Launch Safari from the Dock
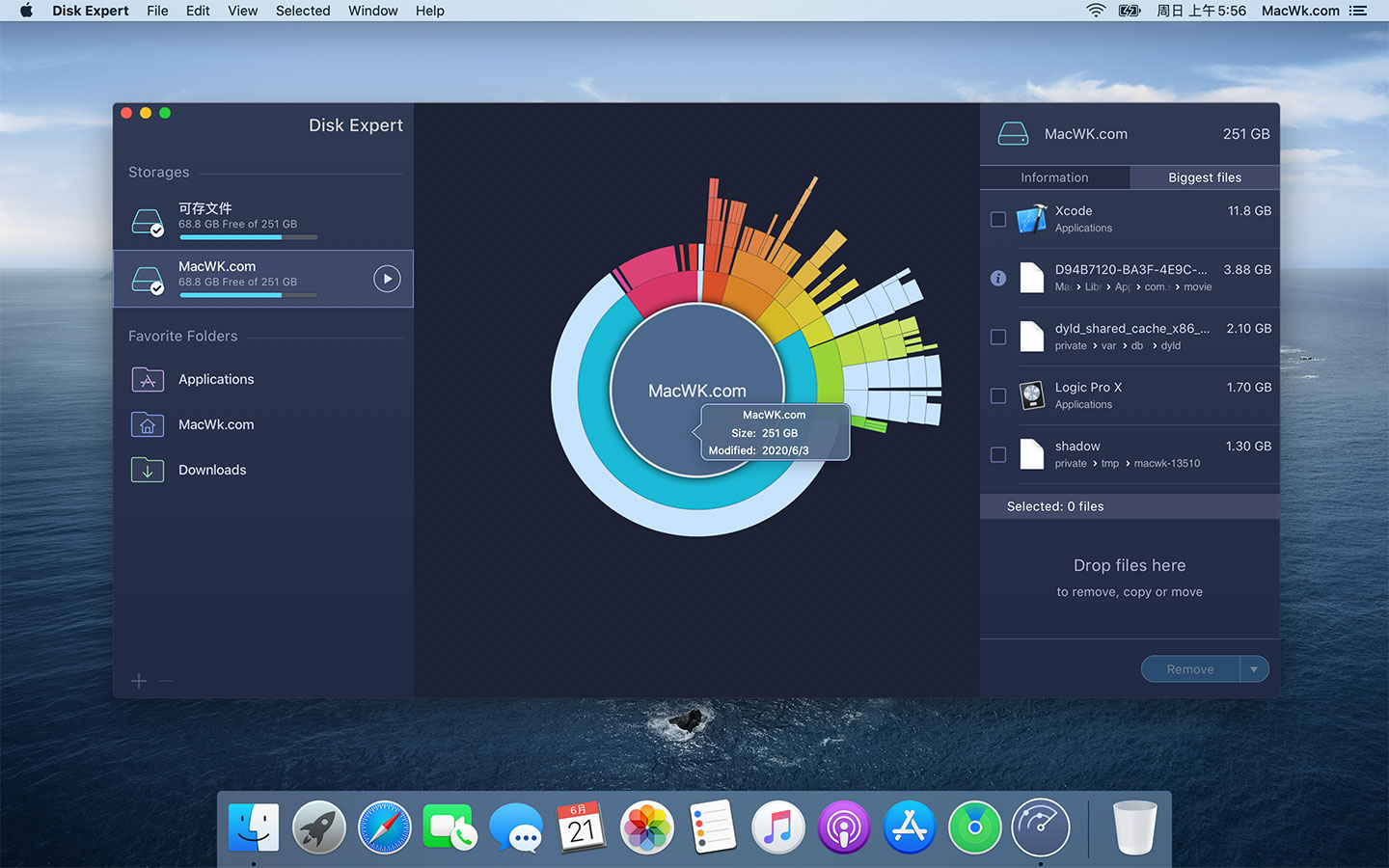 tap(385, 827)
